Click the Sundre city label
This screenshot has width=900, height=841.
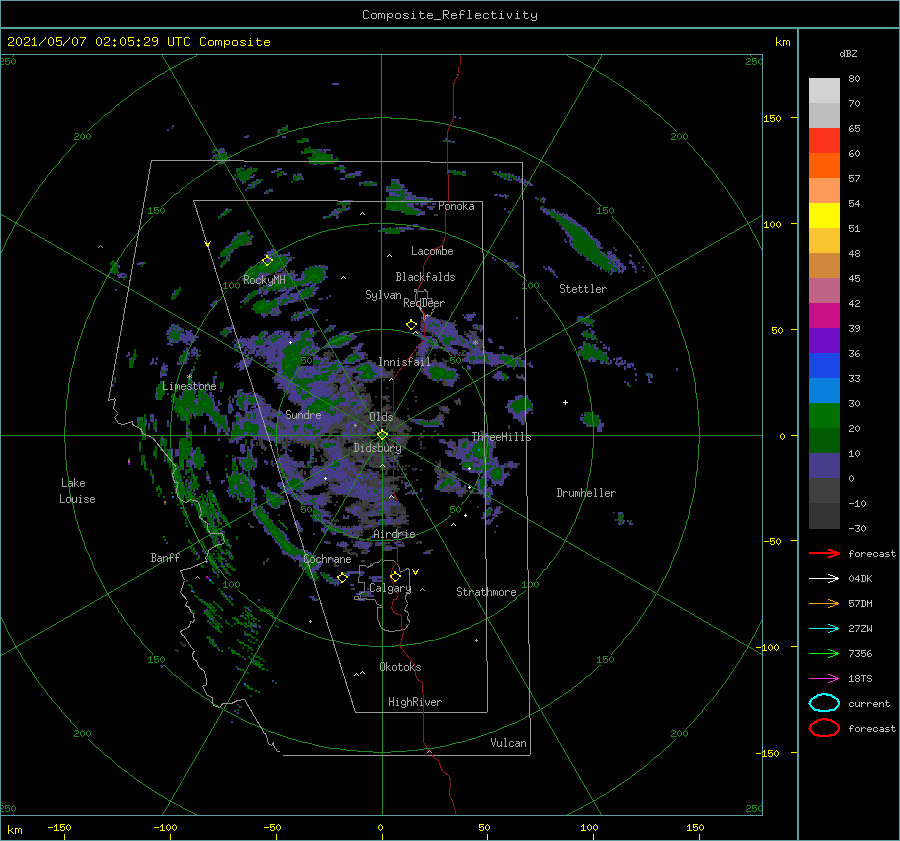point(304,414)
